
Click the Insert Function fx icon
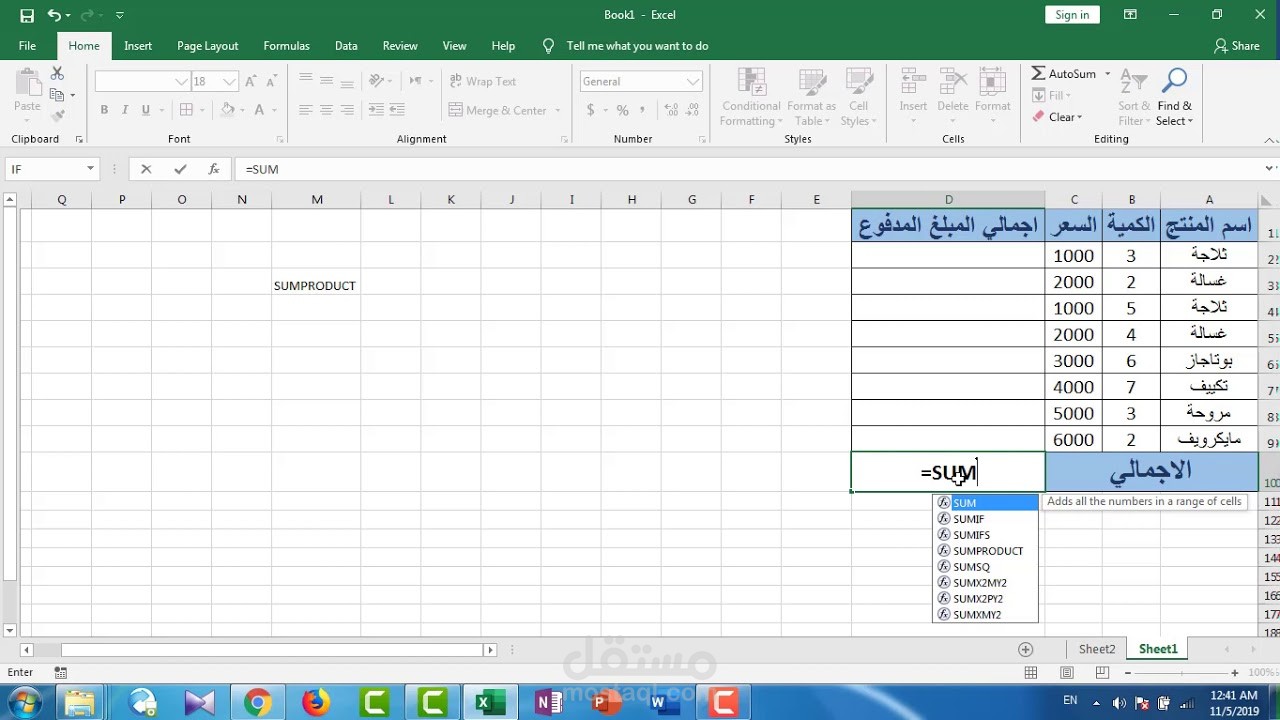point(214,169)
